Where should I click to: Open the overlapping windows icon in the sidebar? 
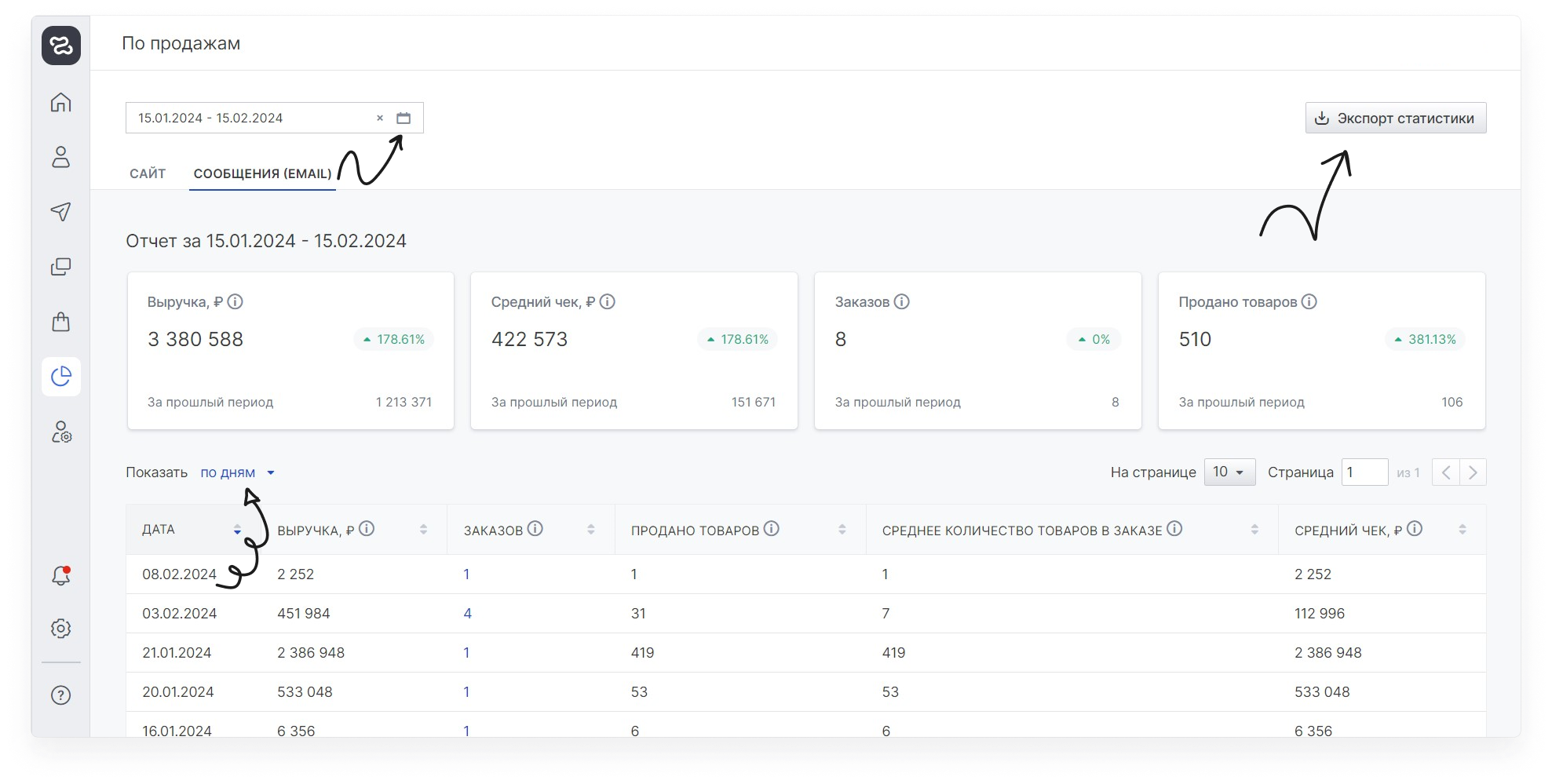[61, 267]
